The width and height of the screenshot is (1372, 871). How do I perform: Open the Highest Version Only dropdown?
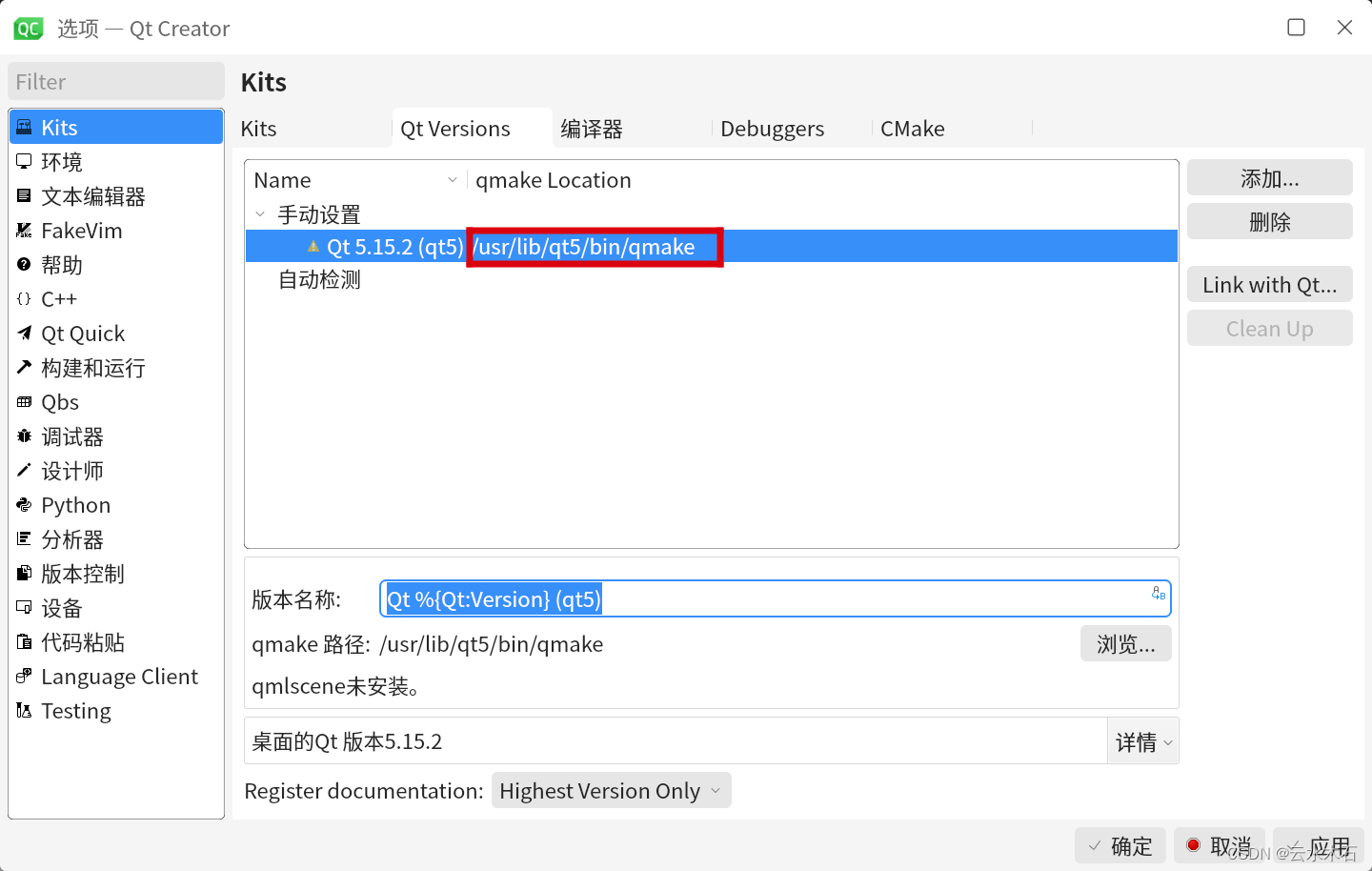[x=612, y=791]
